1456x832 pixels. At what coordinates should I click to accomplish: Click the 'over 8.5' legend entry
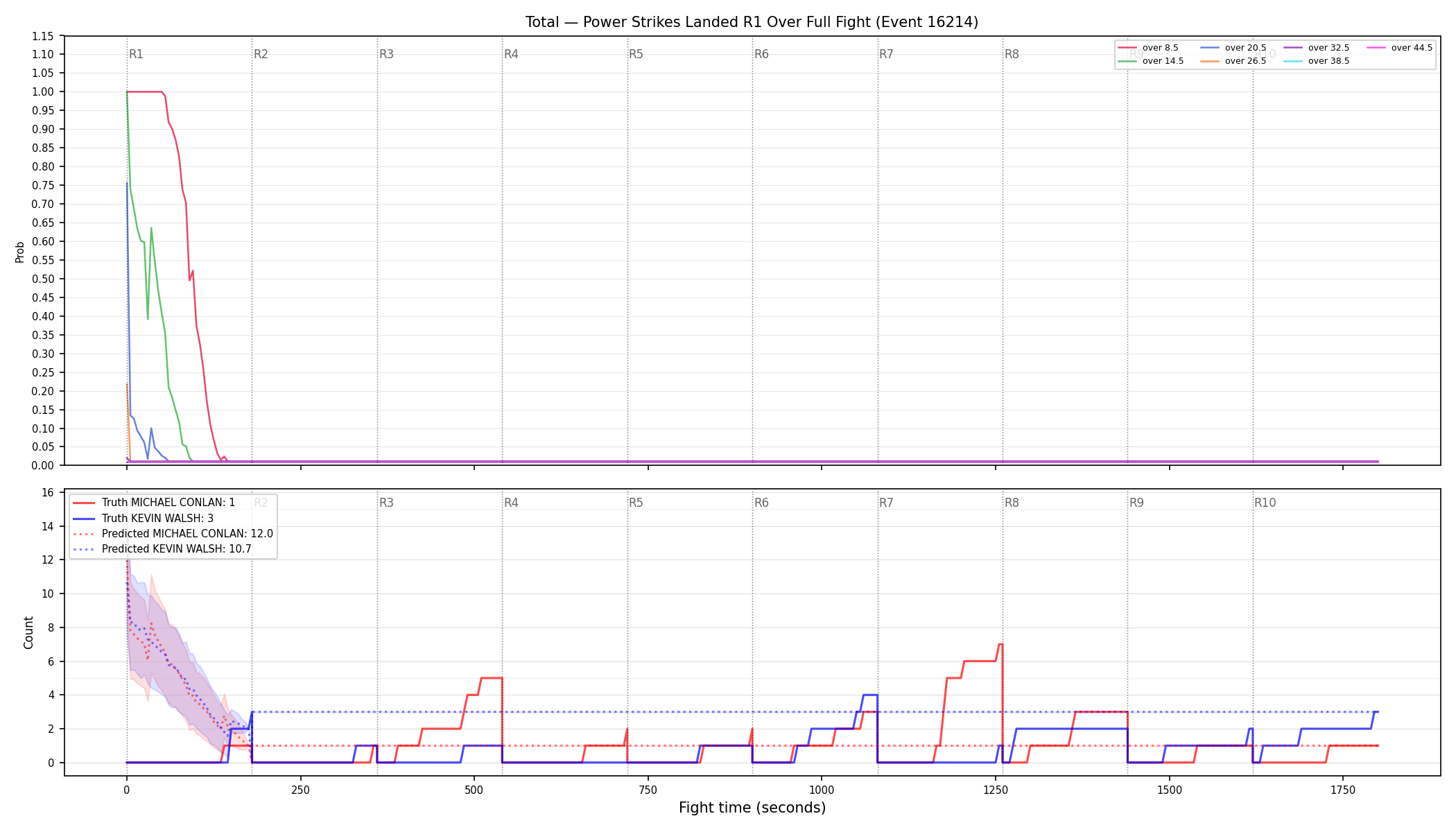tap(1148, 48)
